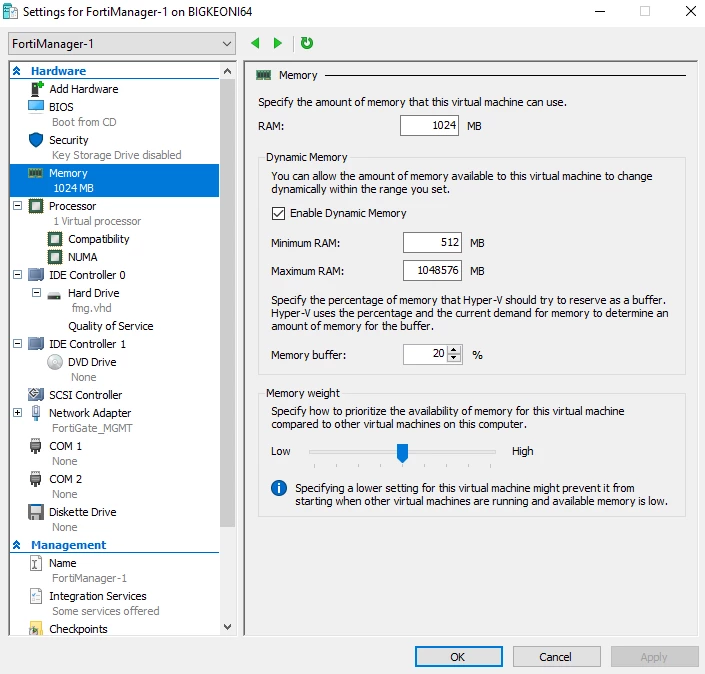Disable the Enable Dynamic Memory checkbox
Viewport: 705px width, 674px height.
278,213
